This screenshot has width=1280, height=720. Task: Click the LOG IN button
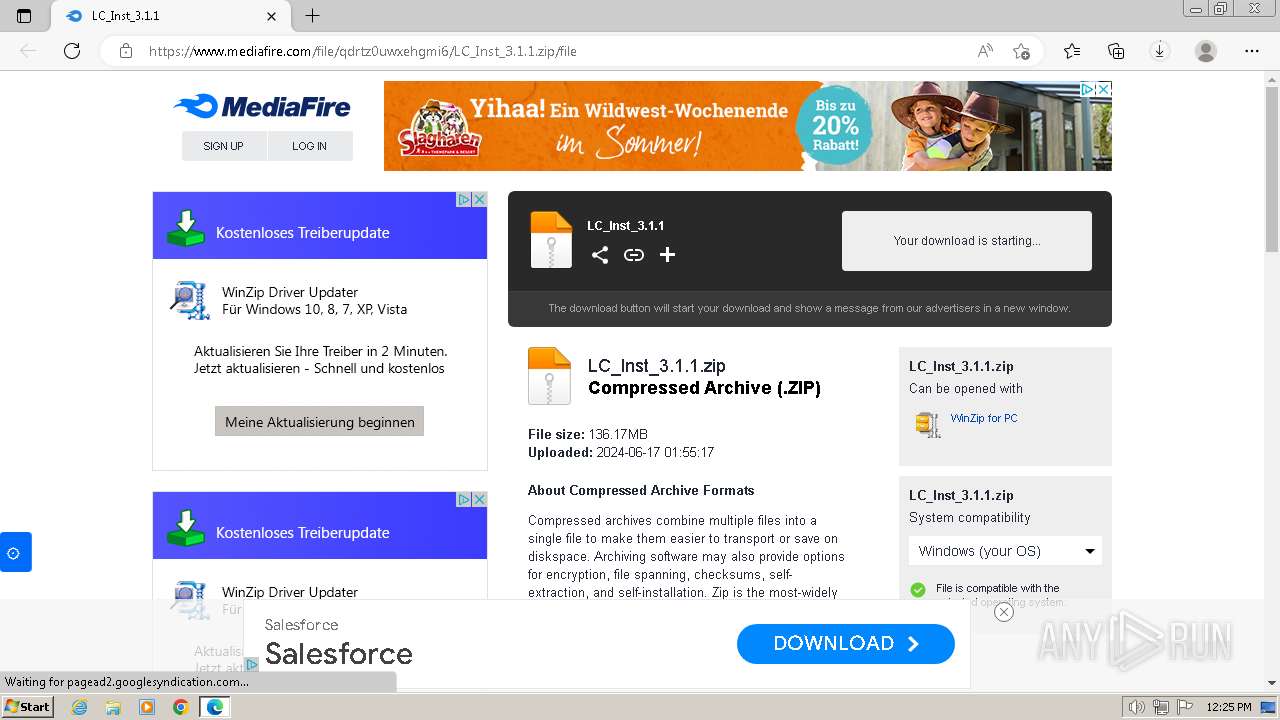click(x=310, y=146)
